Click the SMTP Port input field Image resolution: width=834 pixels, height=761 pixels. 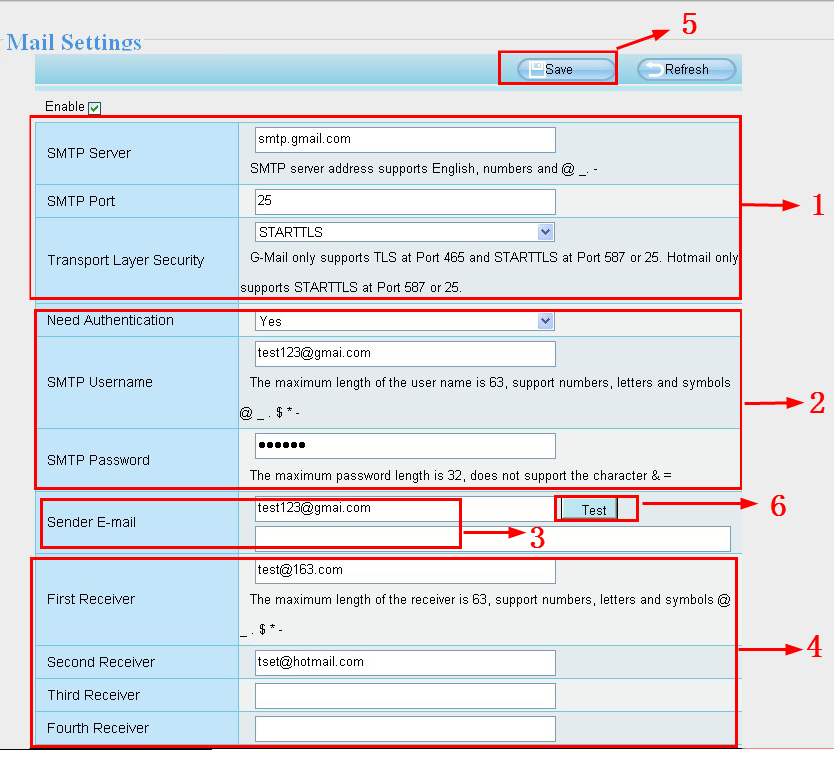[x=405, y=202]
